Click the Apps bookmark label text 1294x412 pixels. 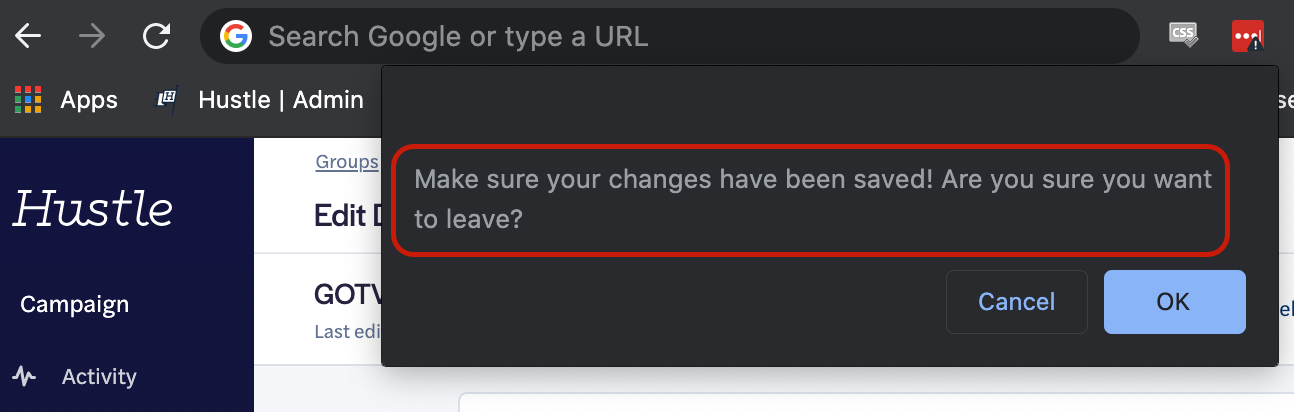[x=89, y=100]
